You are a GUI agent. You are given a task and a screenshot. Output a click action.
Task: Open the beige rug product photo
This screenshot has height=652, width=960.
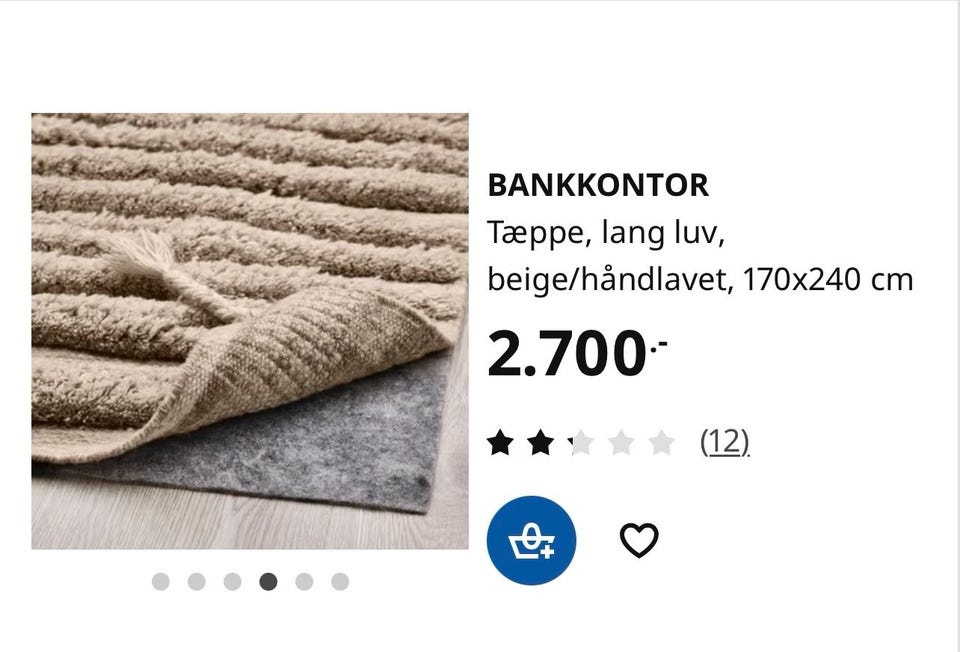pos(250,331)
